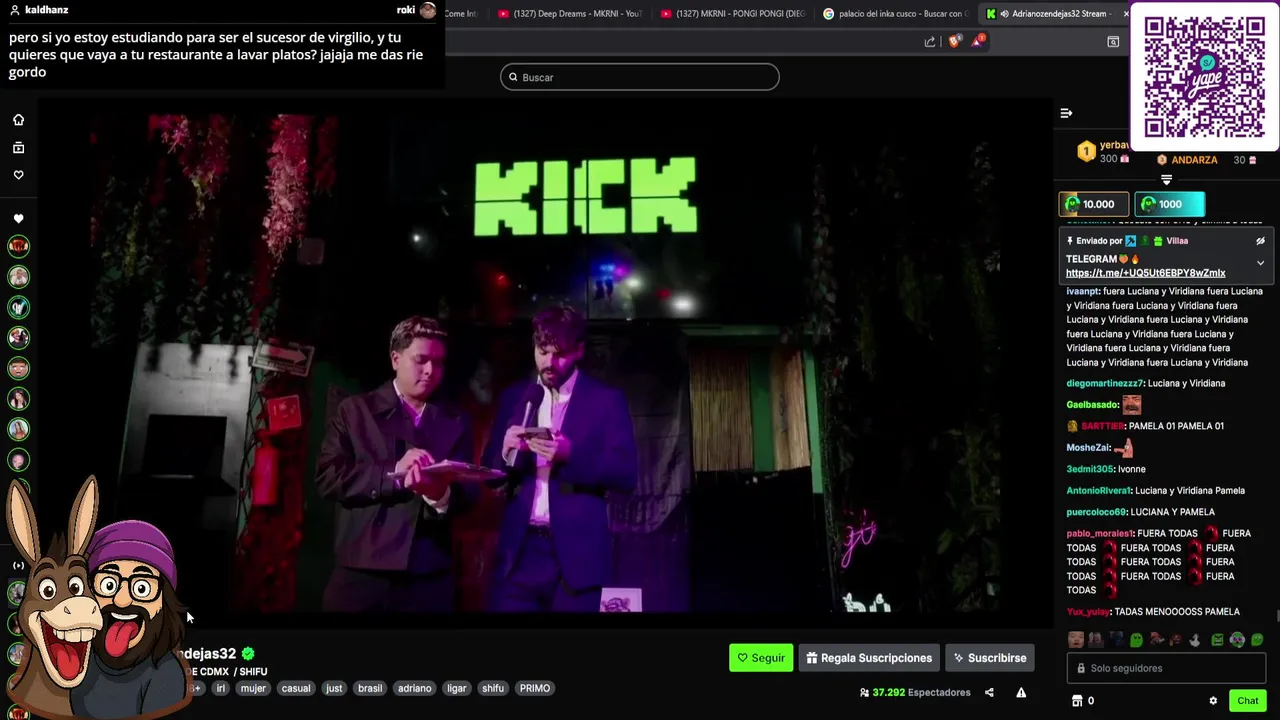This screenshot has height=720, width=1280.
Task: Click the 37.292 Espectadores viewer count
Action: click(915, 692)
